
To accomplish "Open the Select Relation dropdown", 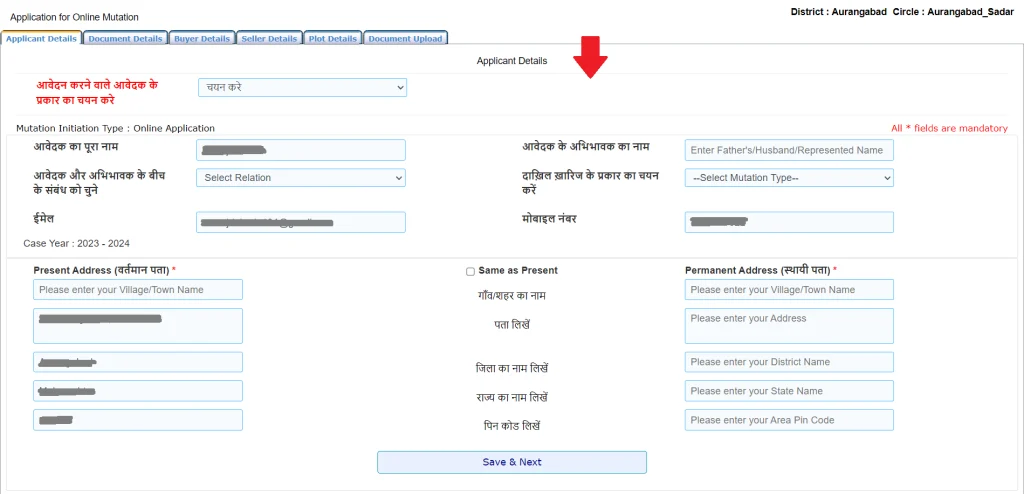I will pos(301,178).
